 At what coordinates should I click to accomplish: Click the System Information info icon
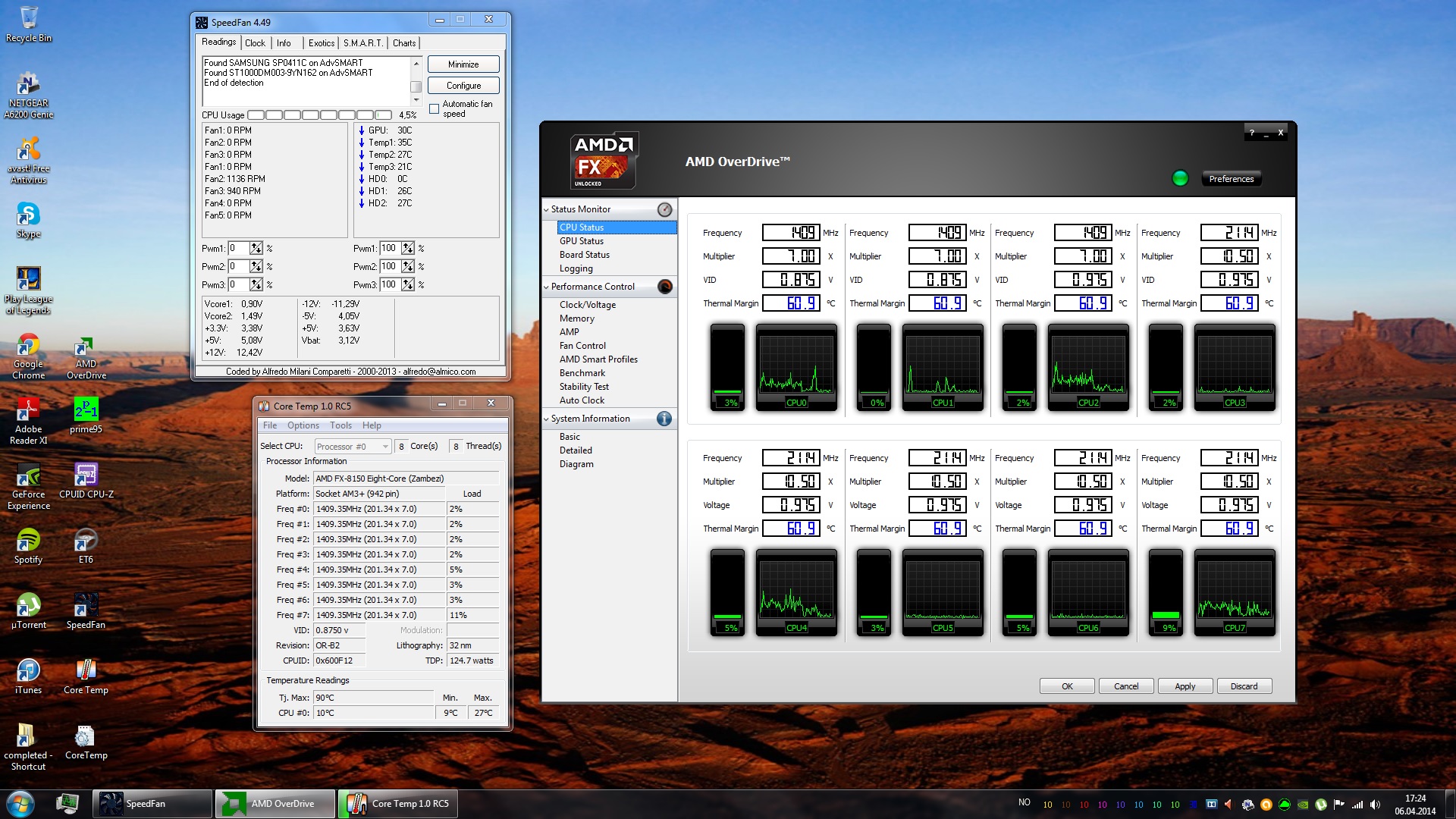(x=664, y=419)
